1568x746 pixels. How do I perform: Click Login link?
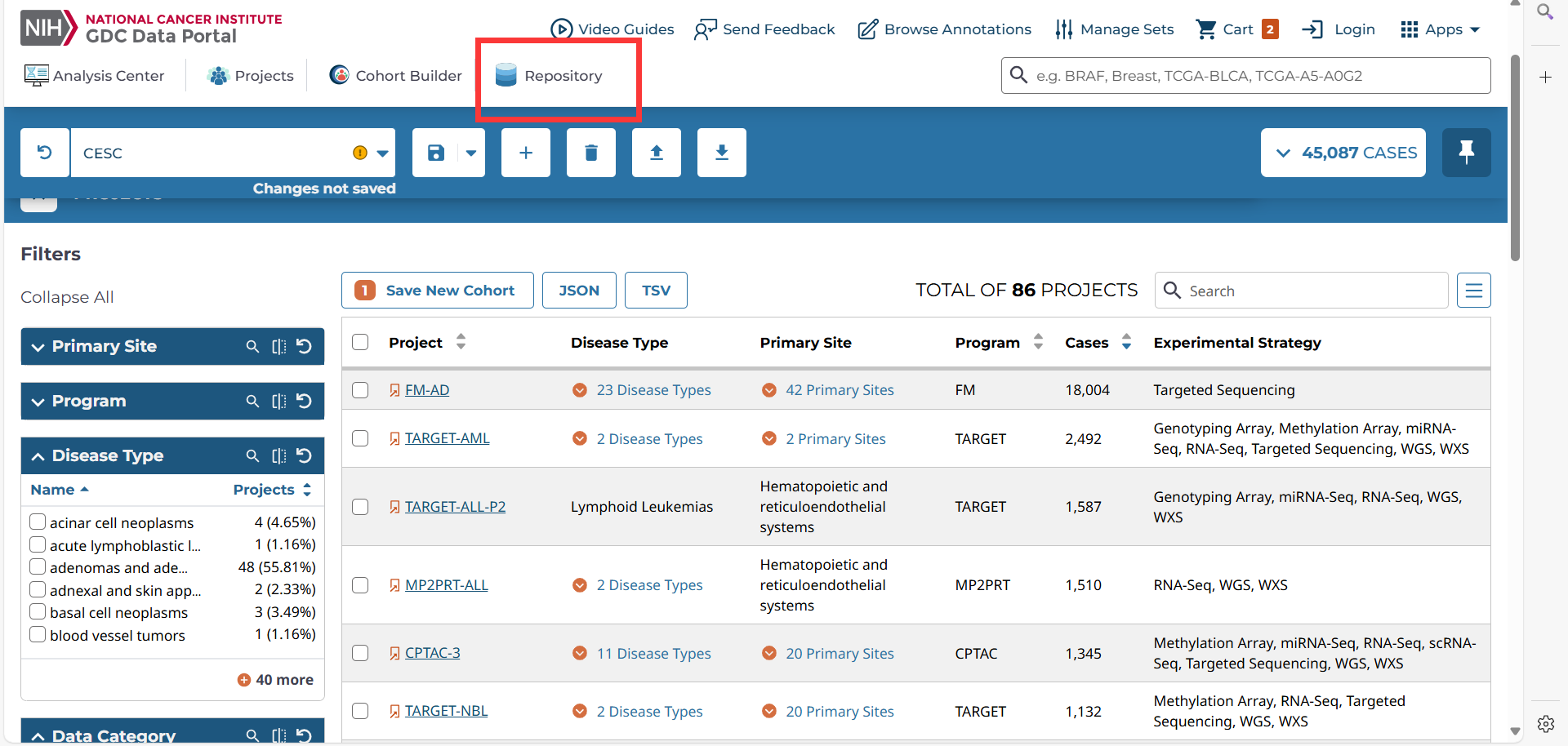pos(1339,29)
